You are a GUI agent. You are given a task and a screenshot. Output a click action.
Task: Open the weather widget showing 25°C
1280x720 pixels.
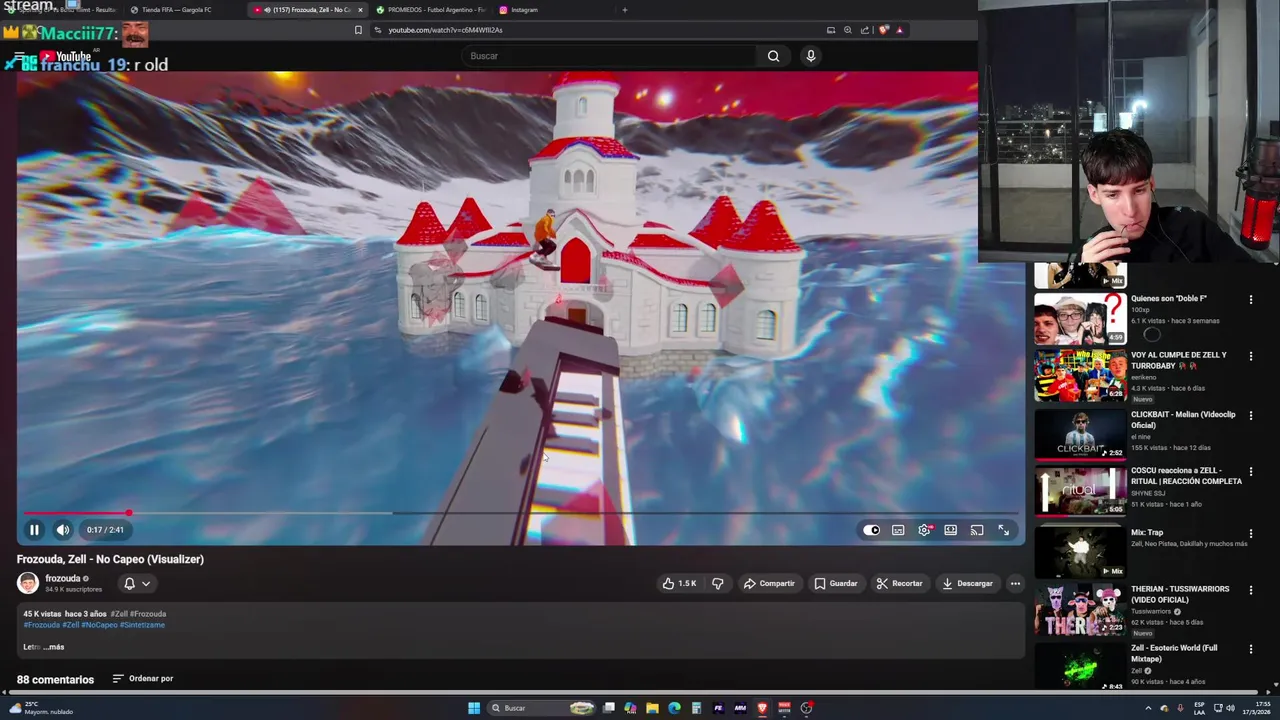pyautogui.click(x=40, y=708)
